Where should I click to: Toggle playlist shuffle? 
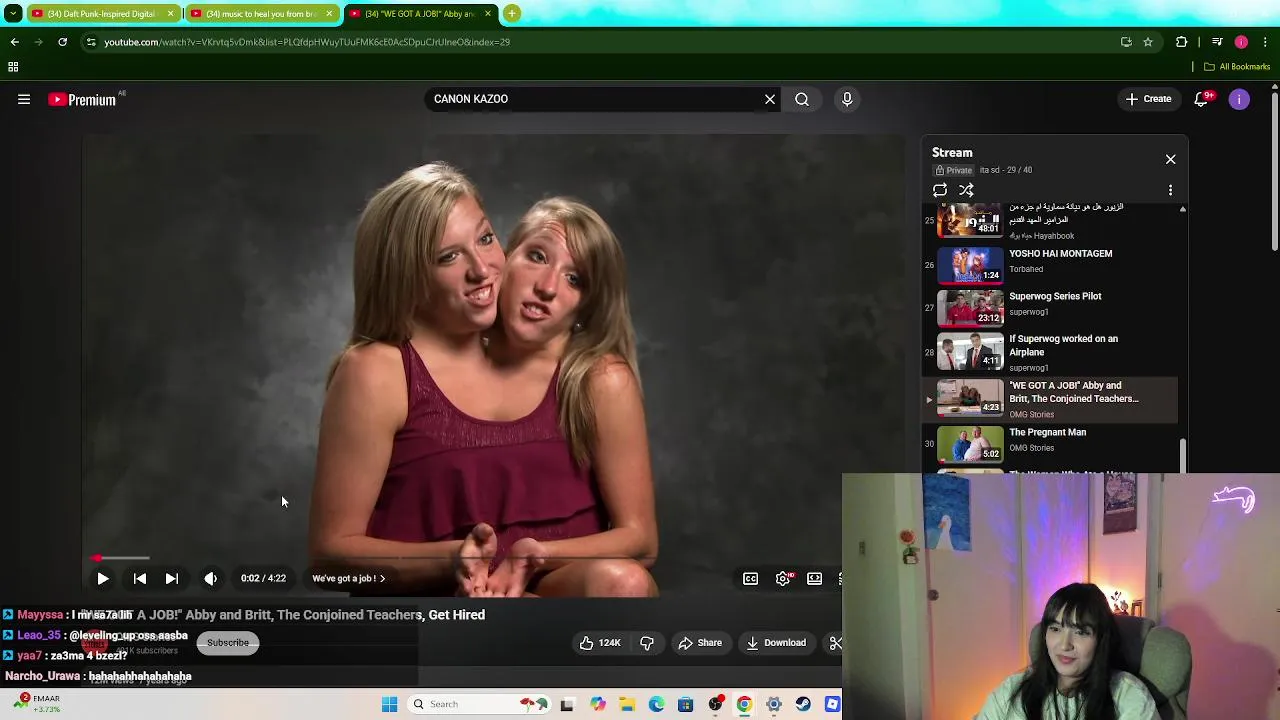click(966, 190)
